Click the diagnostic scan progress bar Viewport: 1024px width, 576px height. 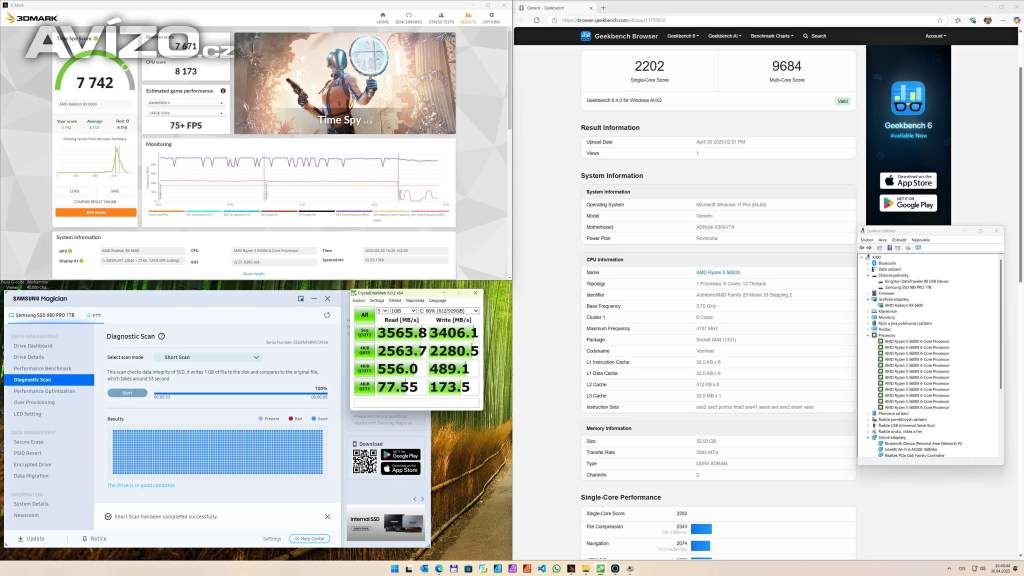[x=240, y=394]
